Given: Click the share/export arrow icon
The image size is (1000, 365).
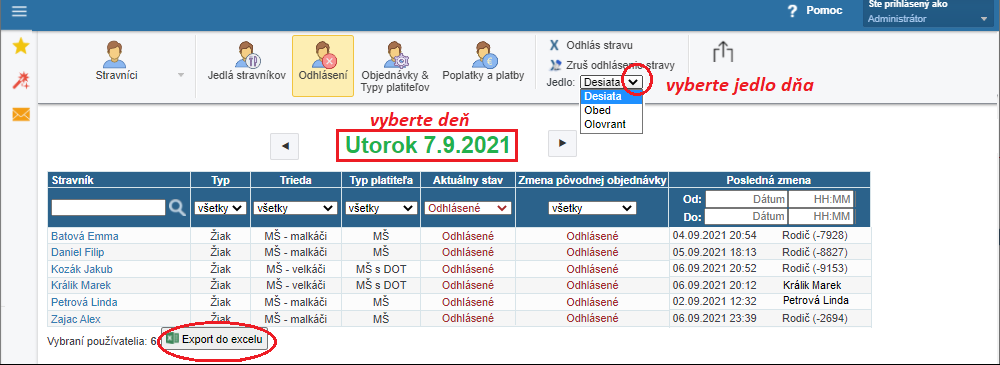Looking at the screenshot, I should (x=723, y=52).
